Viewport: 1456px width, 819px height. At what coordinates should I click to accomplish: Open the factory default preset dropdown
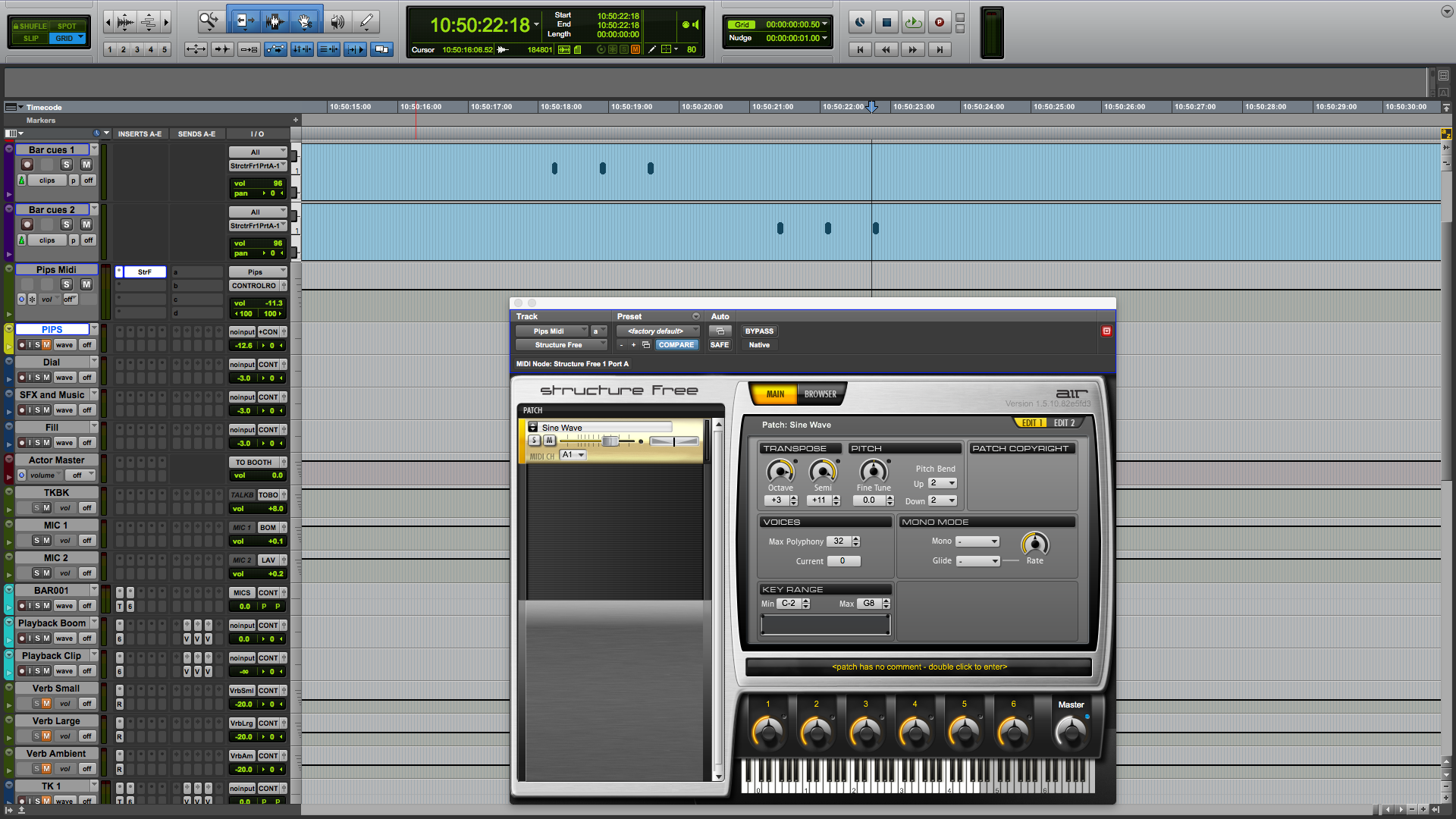coord(658,331)
